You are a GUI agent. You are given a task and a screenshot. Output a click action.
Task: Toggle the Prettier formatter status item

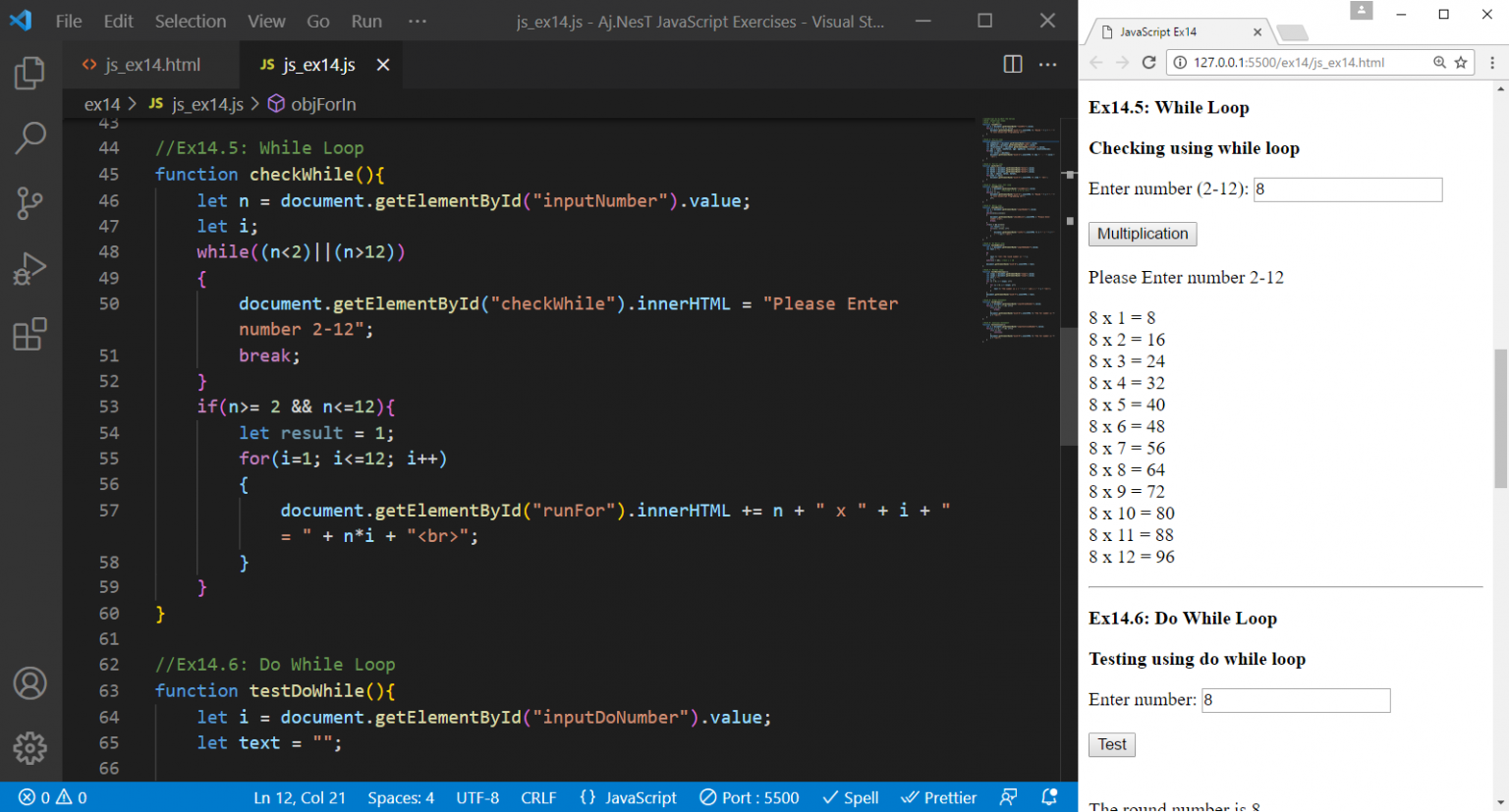pos(938,797)
